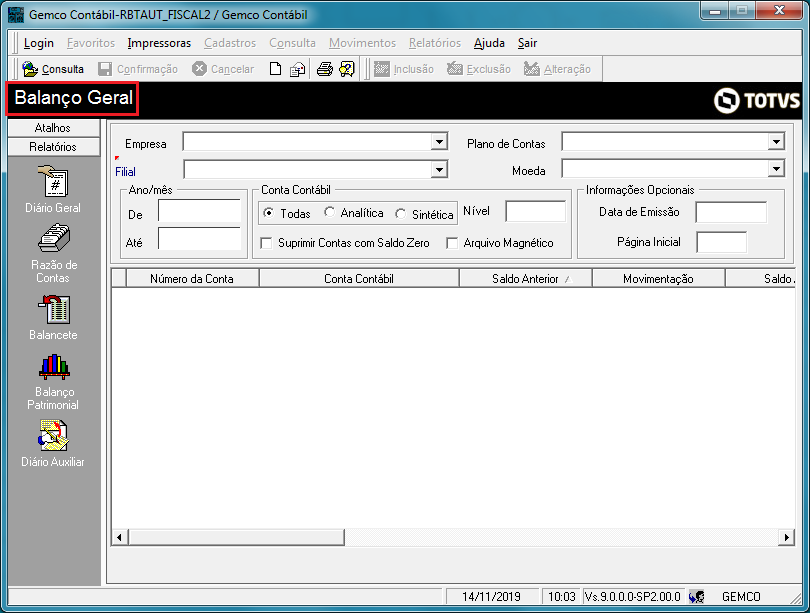Select the Sintética radio option
This screenshot has height=613, width=810.
coord(400,214)
